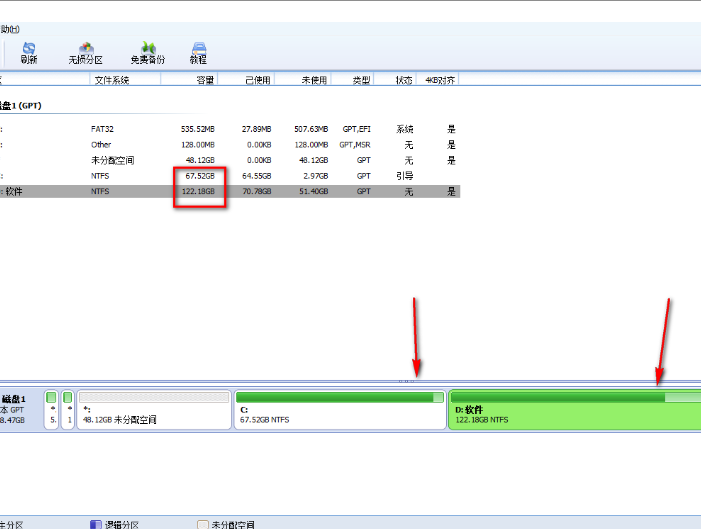Select the first small EFI partition block

click(51, 410)
